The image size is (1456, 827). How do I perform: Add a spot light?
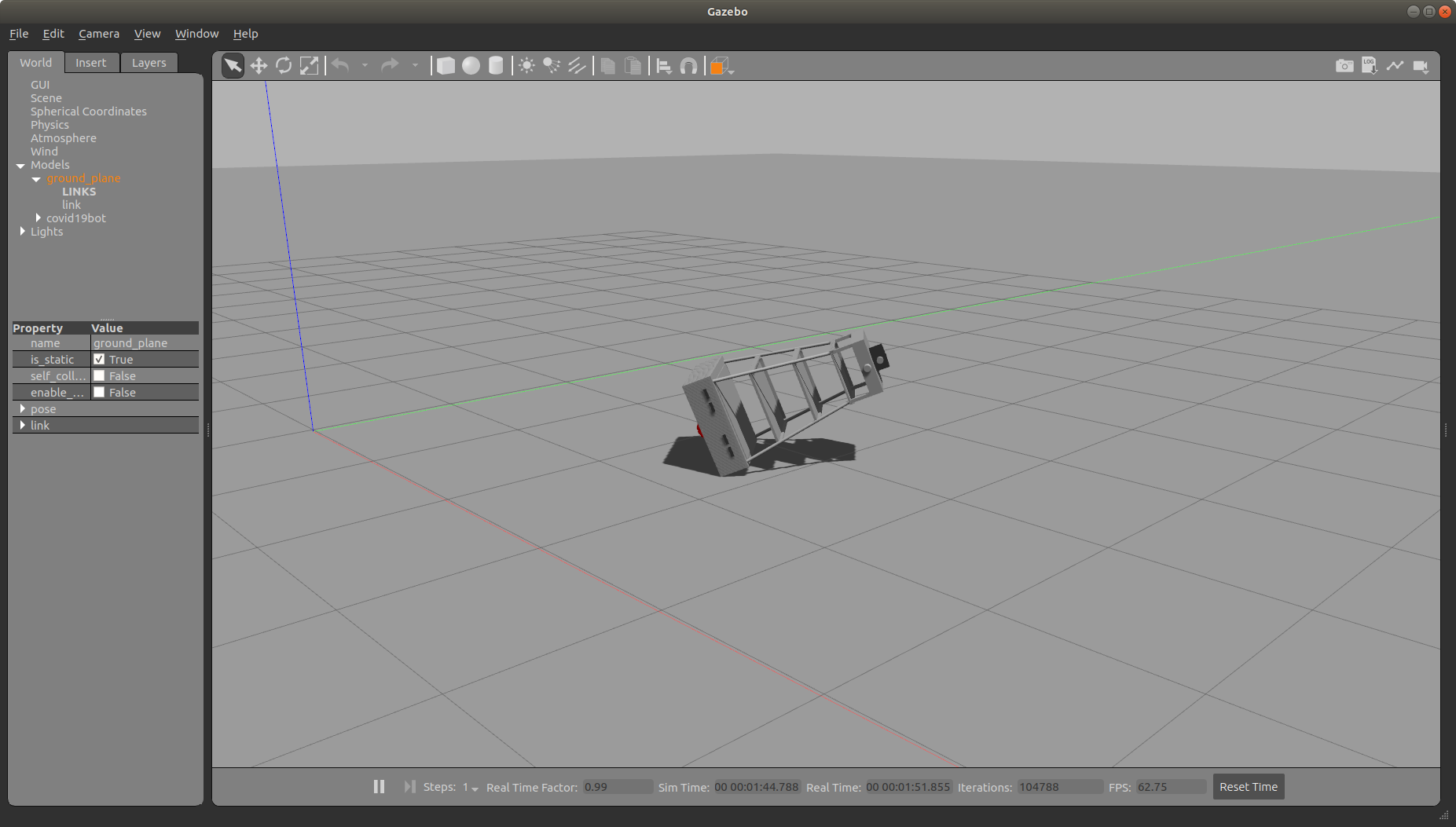552,66
